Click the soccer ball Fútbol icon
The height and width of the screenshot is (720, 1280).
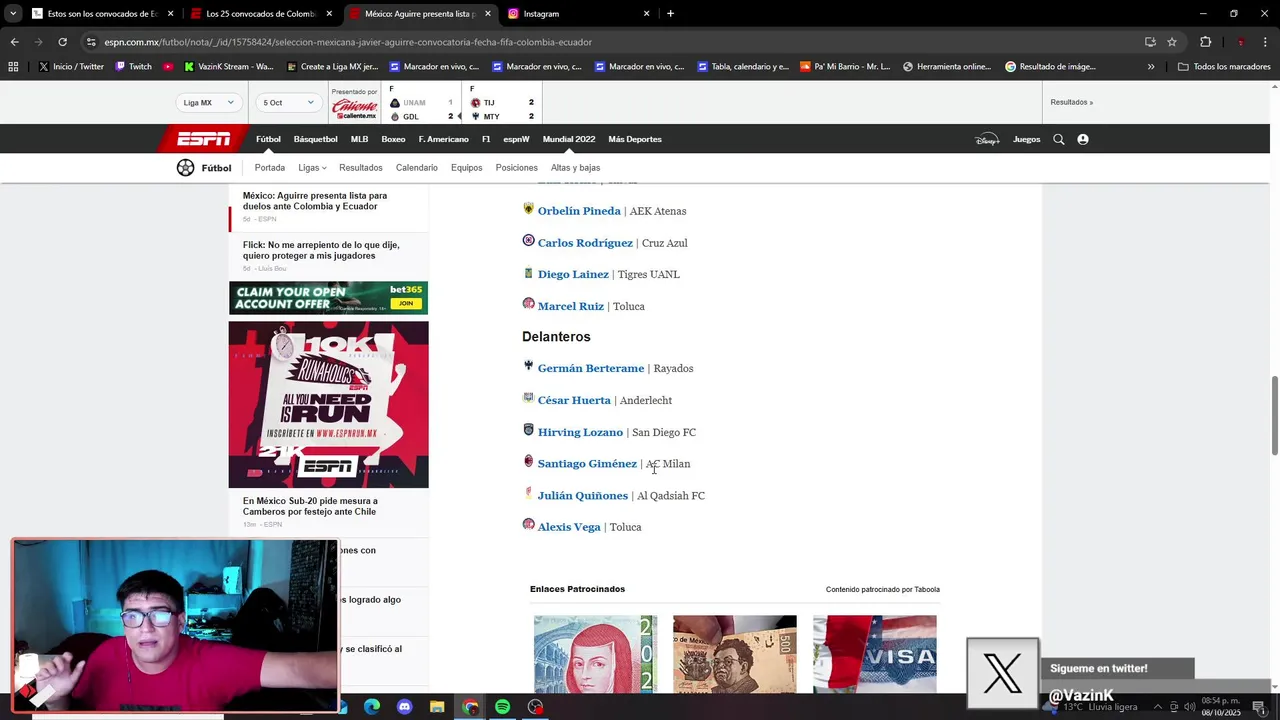185,168
